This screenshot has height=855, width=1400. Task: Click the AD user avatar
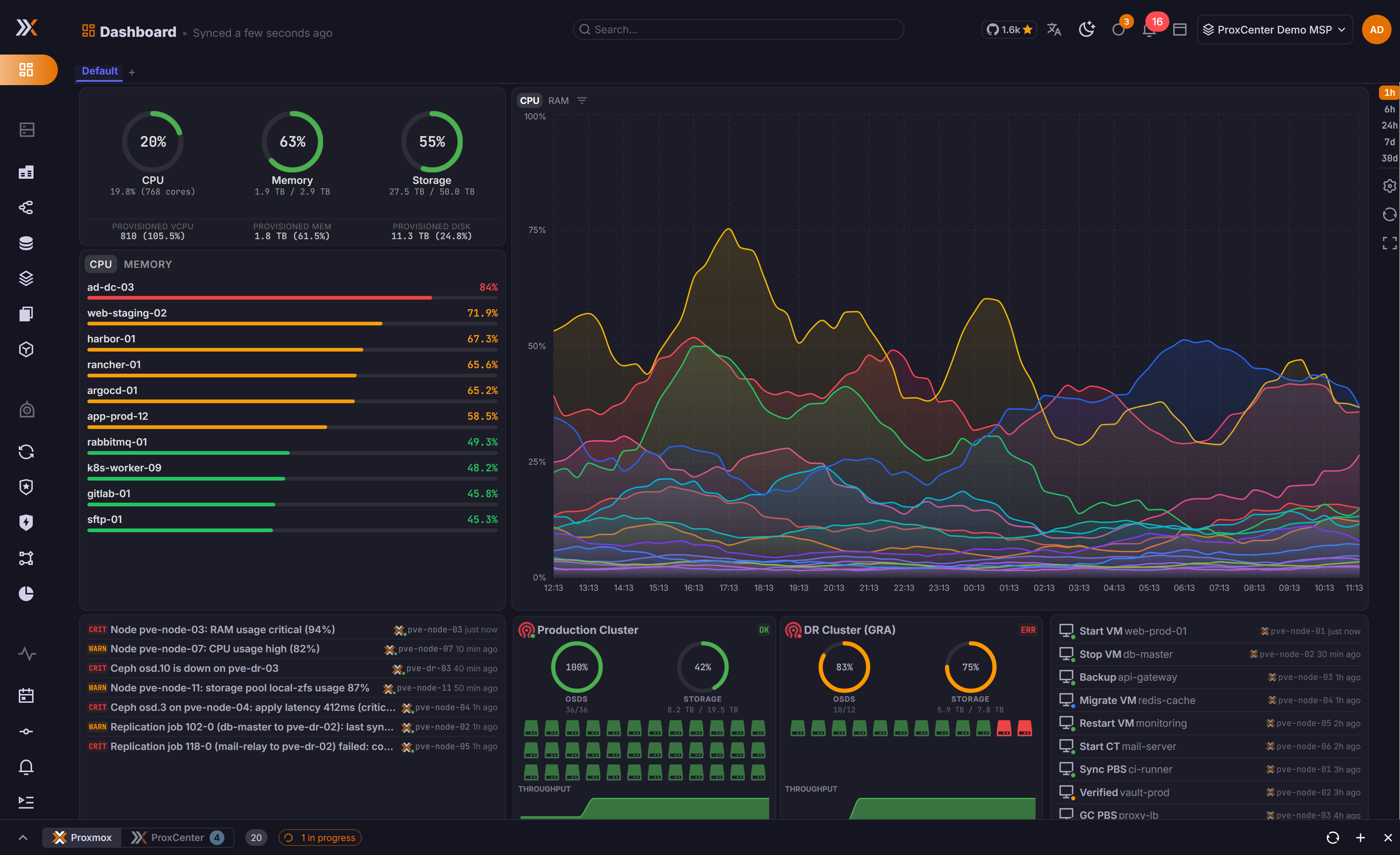click(x=1376, y=29)
